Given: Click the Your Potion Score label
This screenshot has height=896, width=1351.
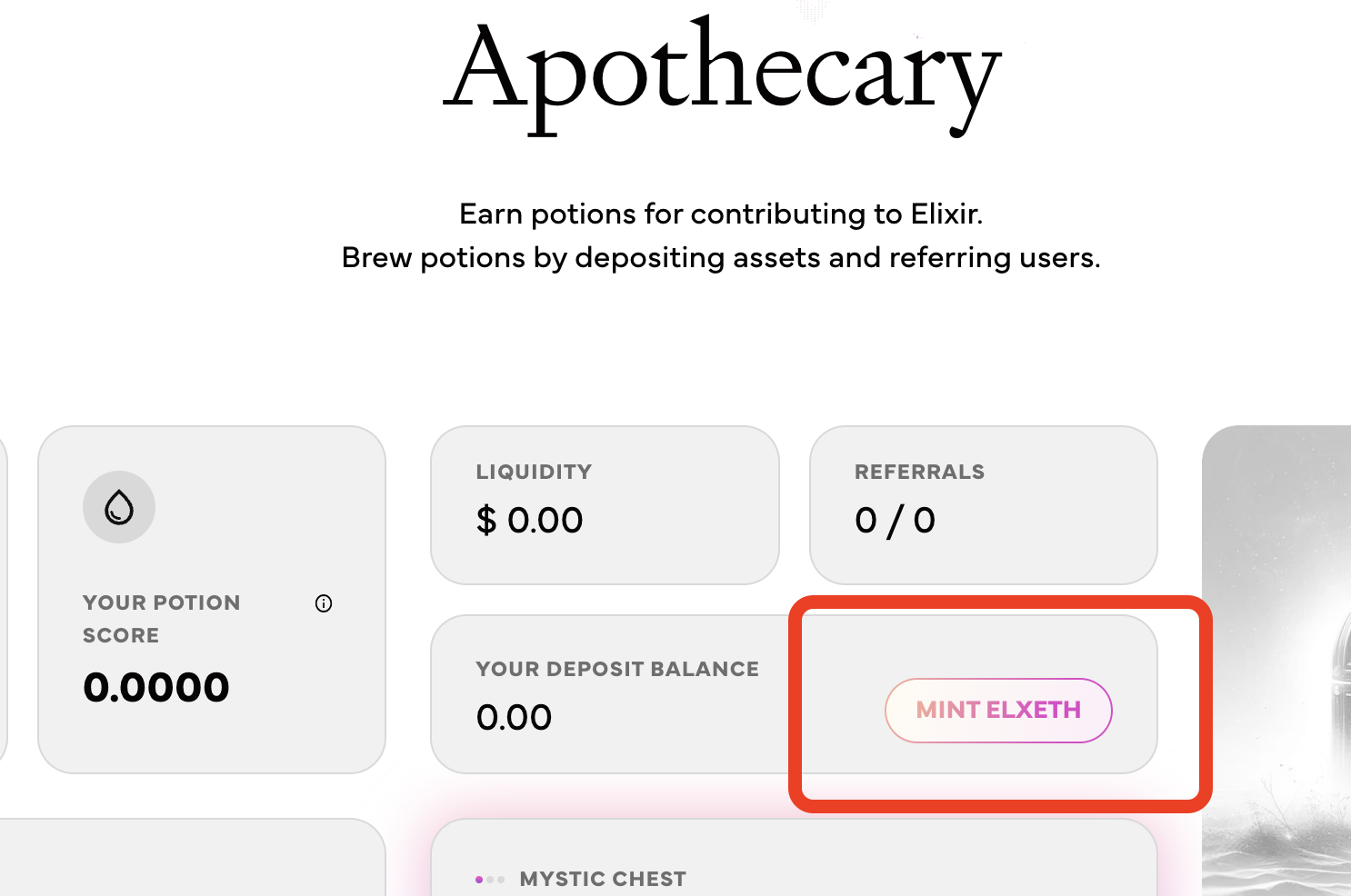Looking at the screenshot, I should (x=161, y=618).
